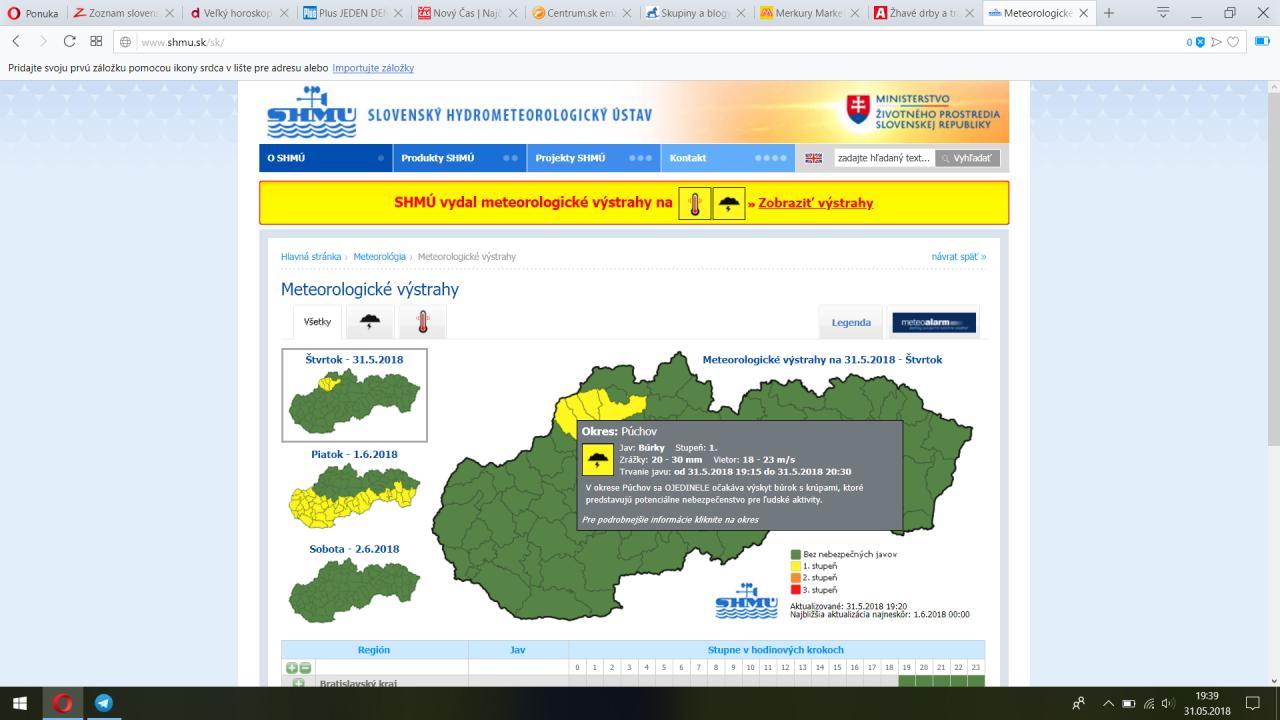The width and height of the screenshot is (1280, 720).
Task: Select the temperature thermometer filter icon
Action: (x=422, y=322)
